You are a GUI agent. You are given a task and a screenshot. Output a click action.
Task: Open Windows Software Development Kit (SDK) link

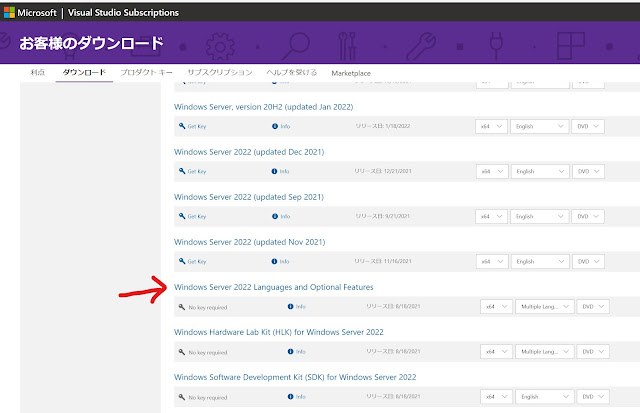pyautogui.click(x=295, y=377)
